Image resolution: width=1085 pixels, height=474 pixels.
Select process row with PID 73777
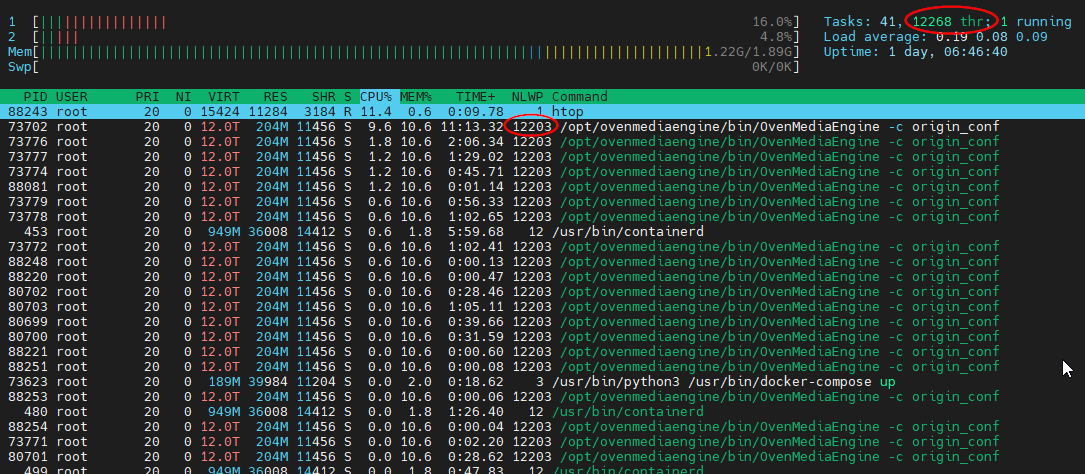542,156
